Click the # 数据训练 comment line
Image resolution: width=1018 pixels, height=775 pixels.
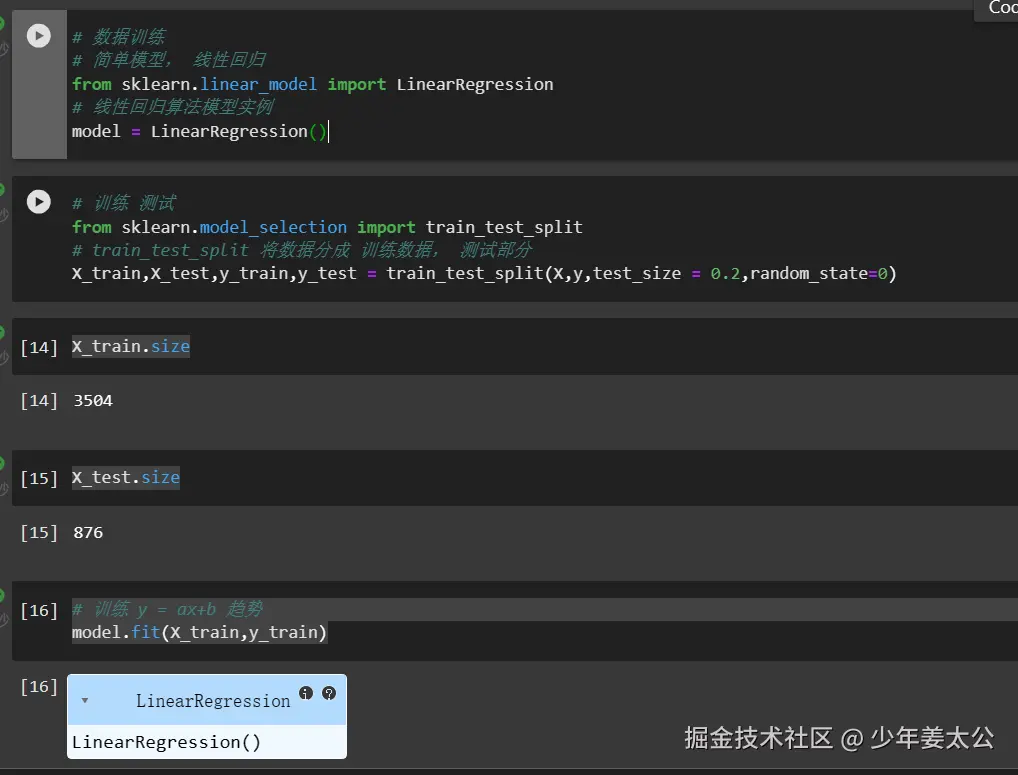click(x=119, y=36)
